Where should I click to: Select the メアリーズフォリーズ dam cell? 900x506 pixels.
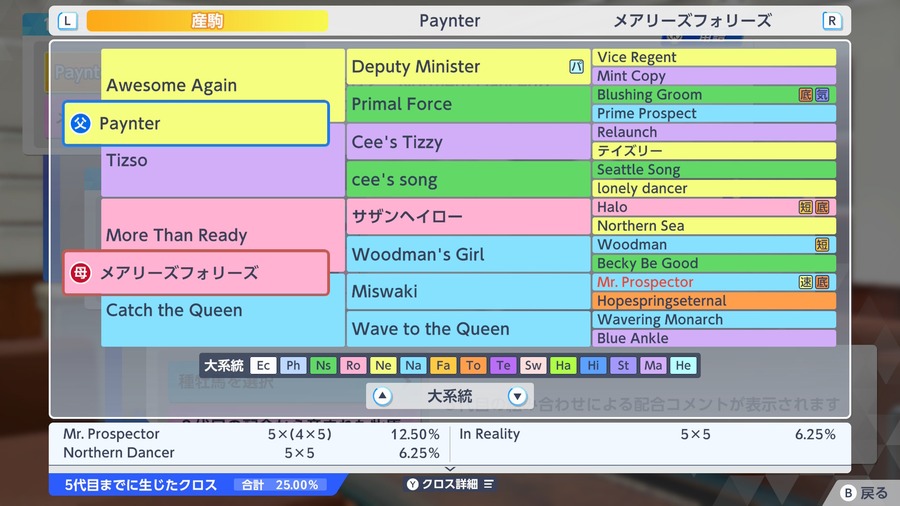pyautogui.click(x=196, y=273)
